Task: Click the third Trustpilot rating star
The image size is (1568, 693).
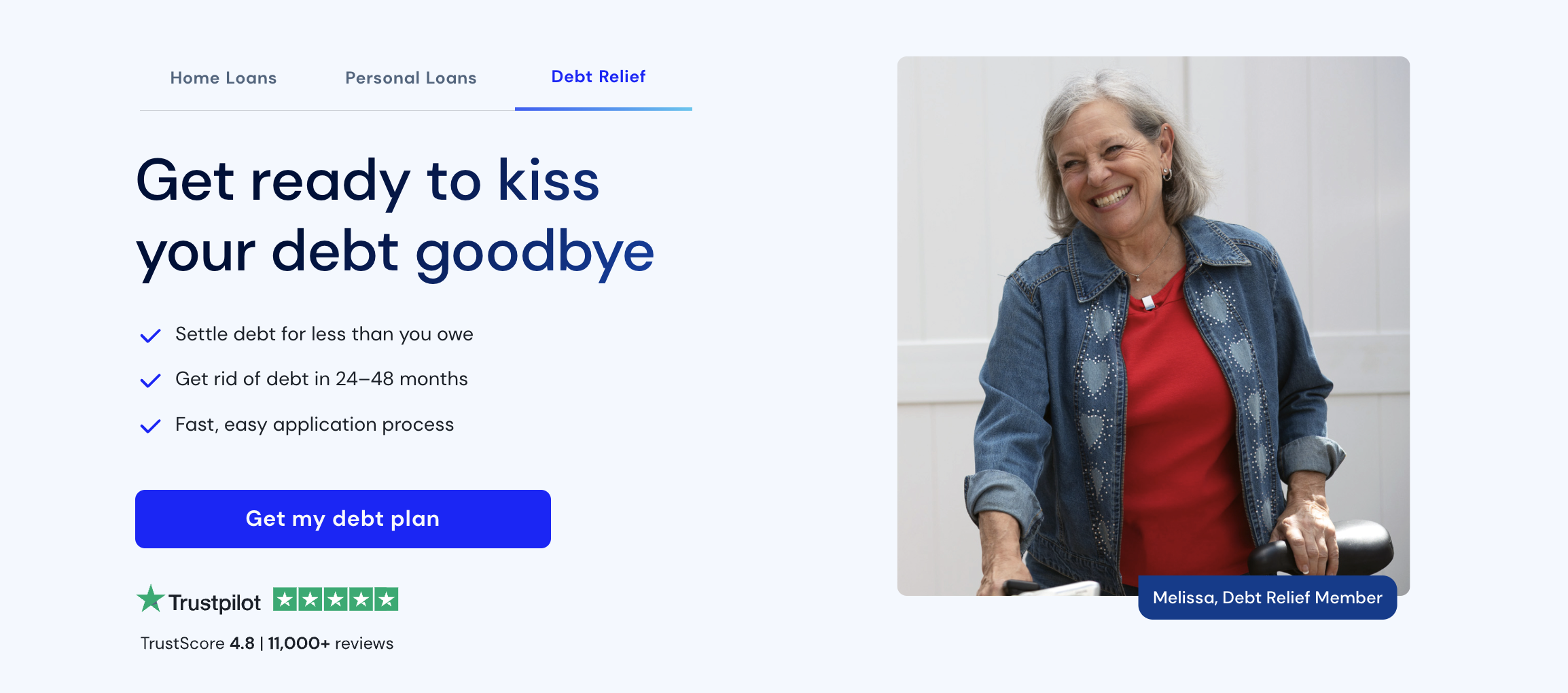Action: tap(336, 599)
